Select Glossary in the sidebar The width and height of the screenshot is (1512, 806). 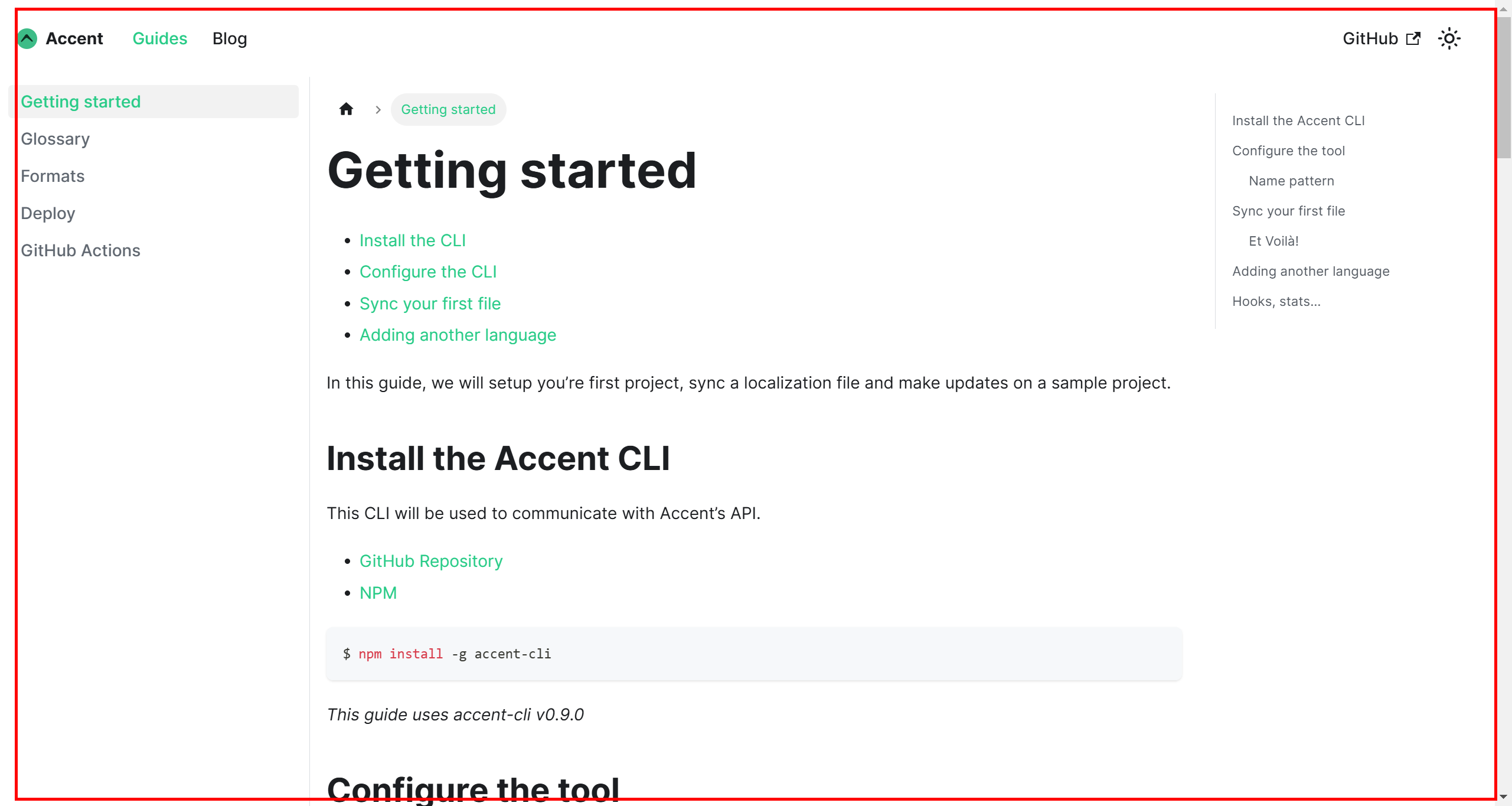pyautogui.click(x=55, y=139)
